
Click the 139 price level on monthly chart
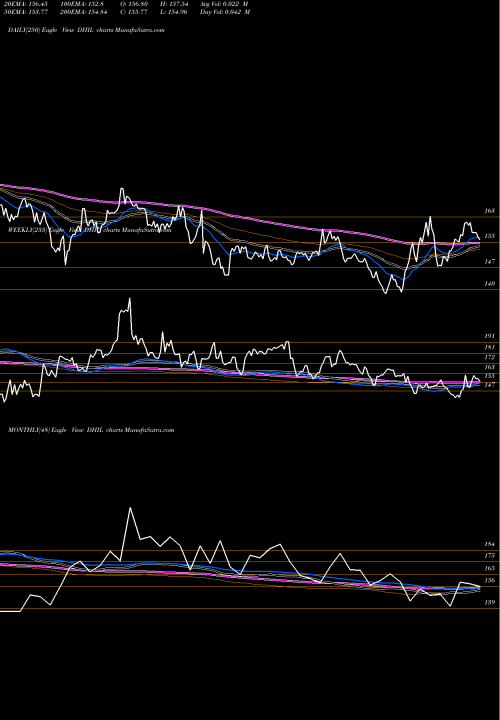tap(489, 602)
